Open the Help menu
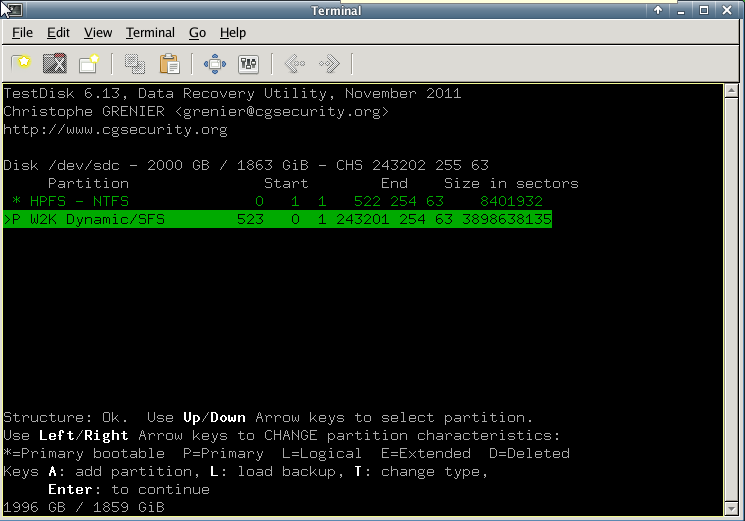Image resolution: width=745 pixels, height=521 pixels. point(233,33)
